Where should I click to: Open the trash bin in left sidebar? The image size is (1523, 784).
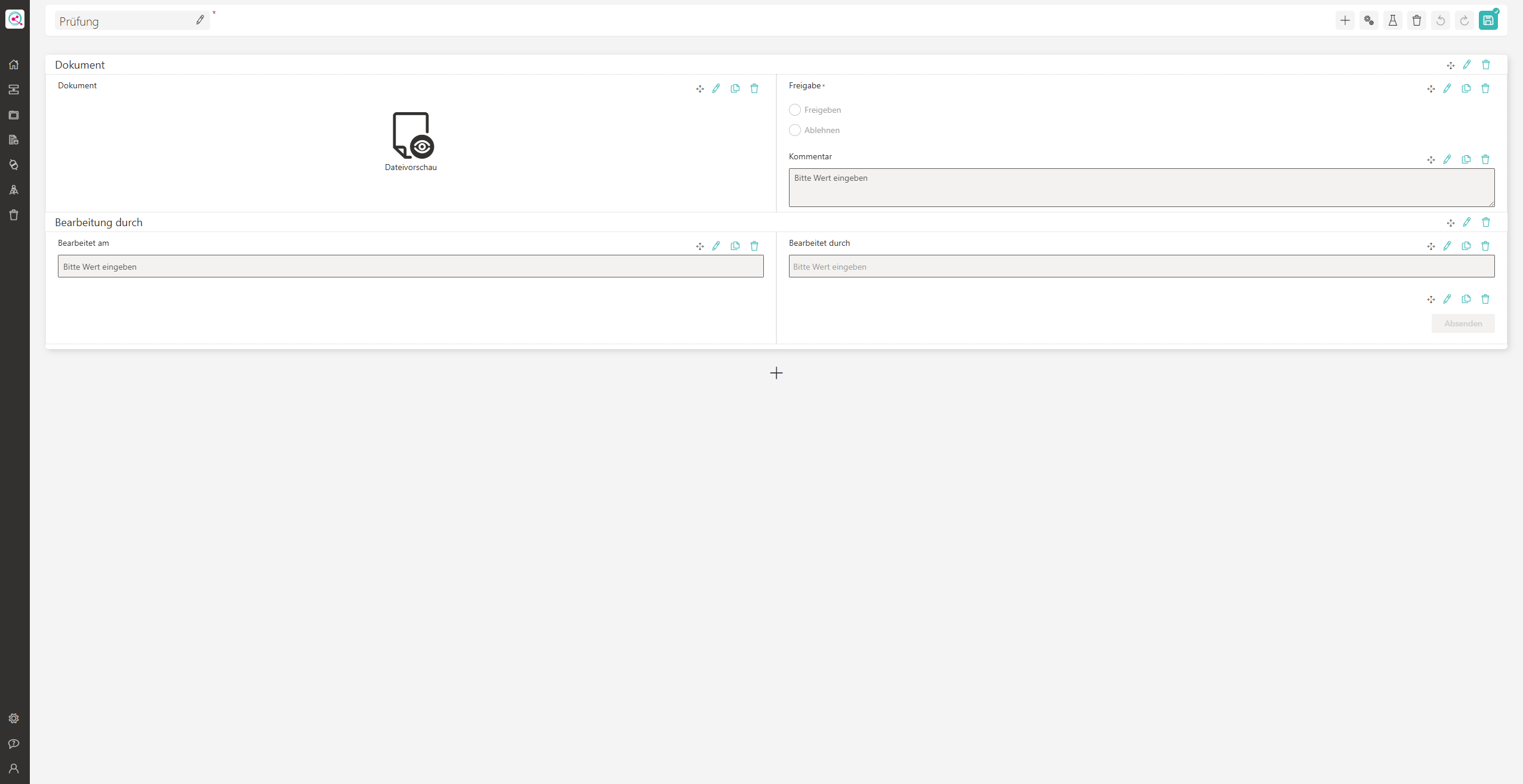(14, 215)
